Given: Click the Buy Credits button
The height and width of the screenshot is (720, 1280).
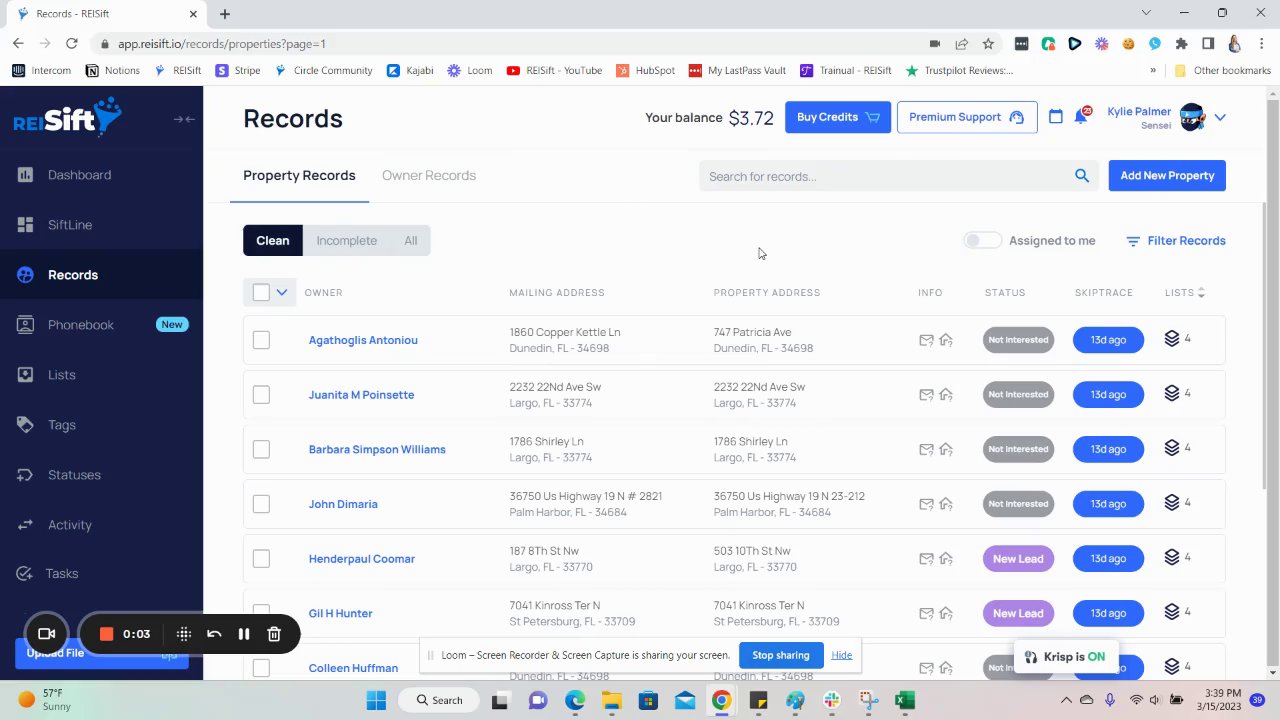Looking at the screenshot, I should click(x=838, y=117).
